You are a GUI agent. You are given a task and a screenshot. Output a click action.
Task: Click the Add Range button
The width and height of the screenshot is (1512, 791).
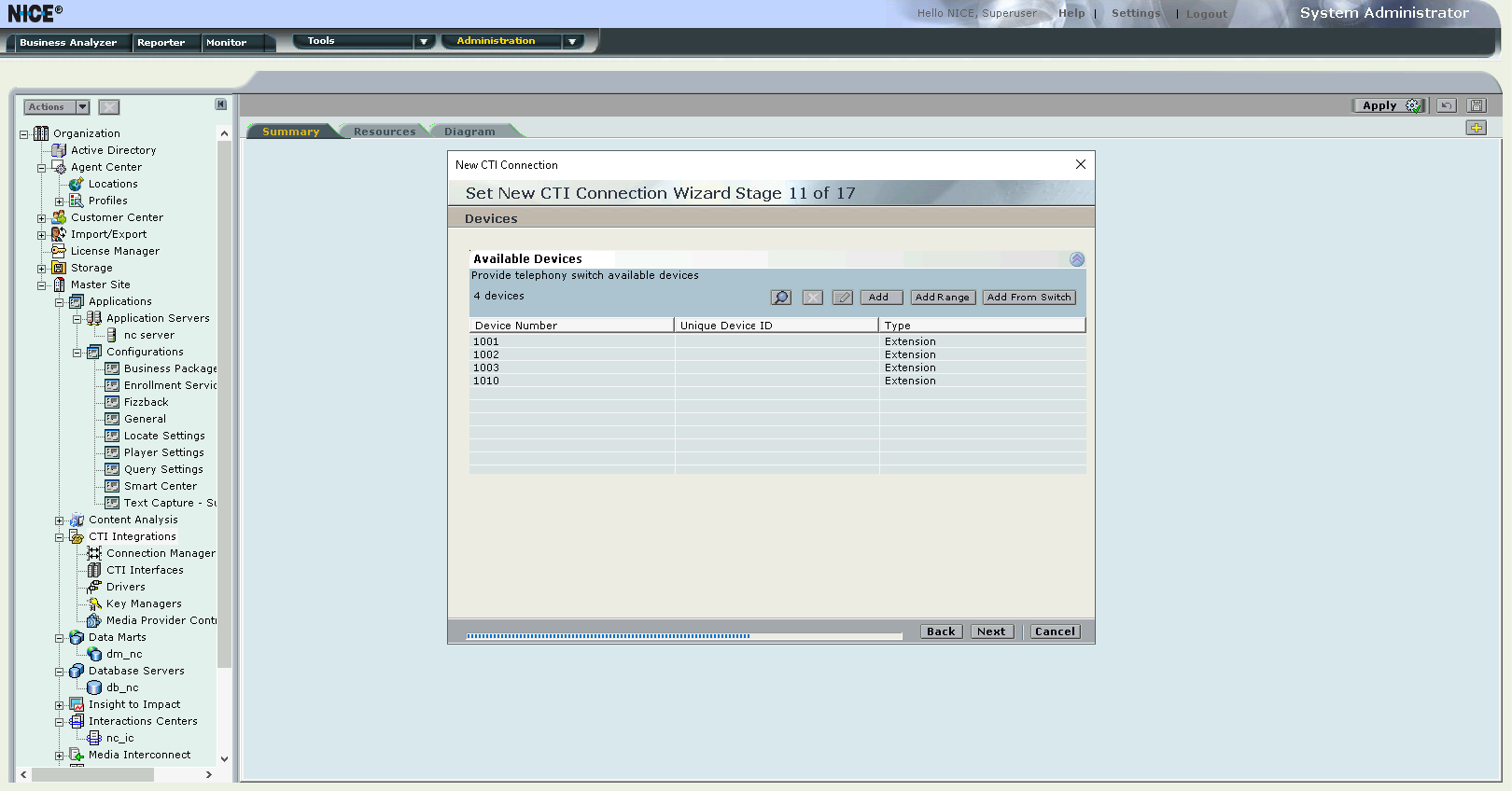click(x=943, y=298)
